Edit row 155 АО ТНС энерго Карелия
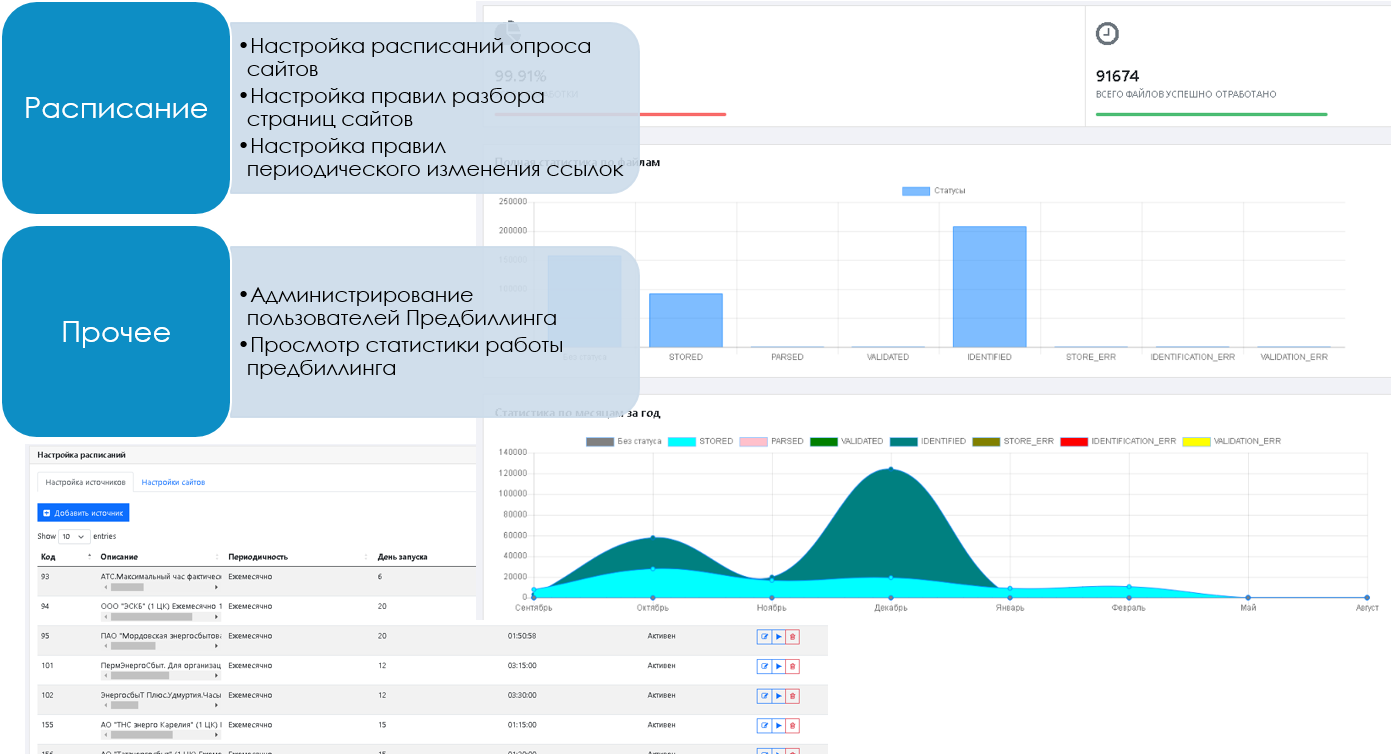The width and height of the screenshot is (1391, 754). click(x=764, y=725)
